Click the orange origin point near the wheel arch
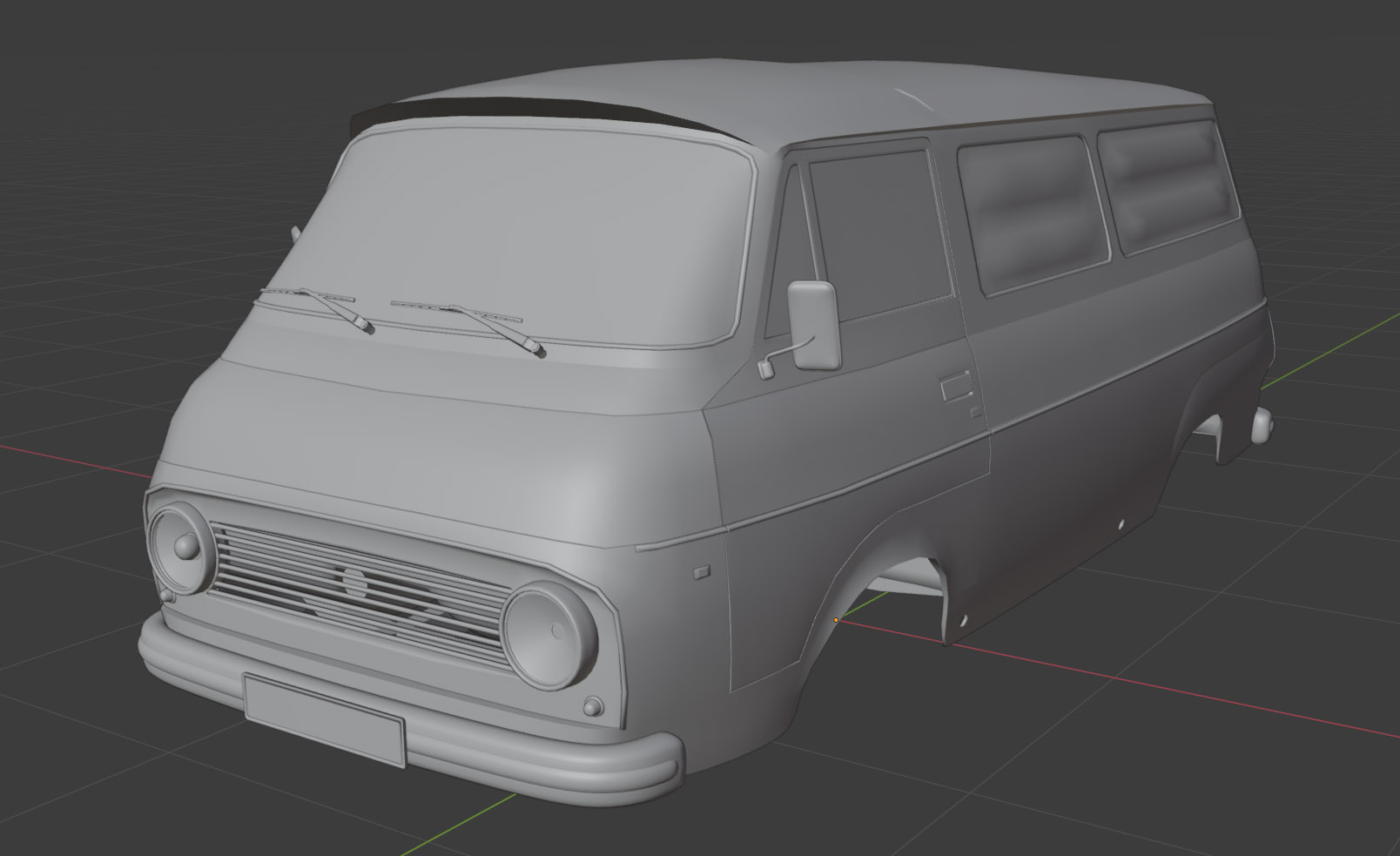This screenshot has width=1400, height=856. pyautogui.click(x=836, y=620)
